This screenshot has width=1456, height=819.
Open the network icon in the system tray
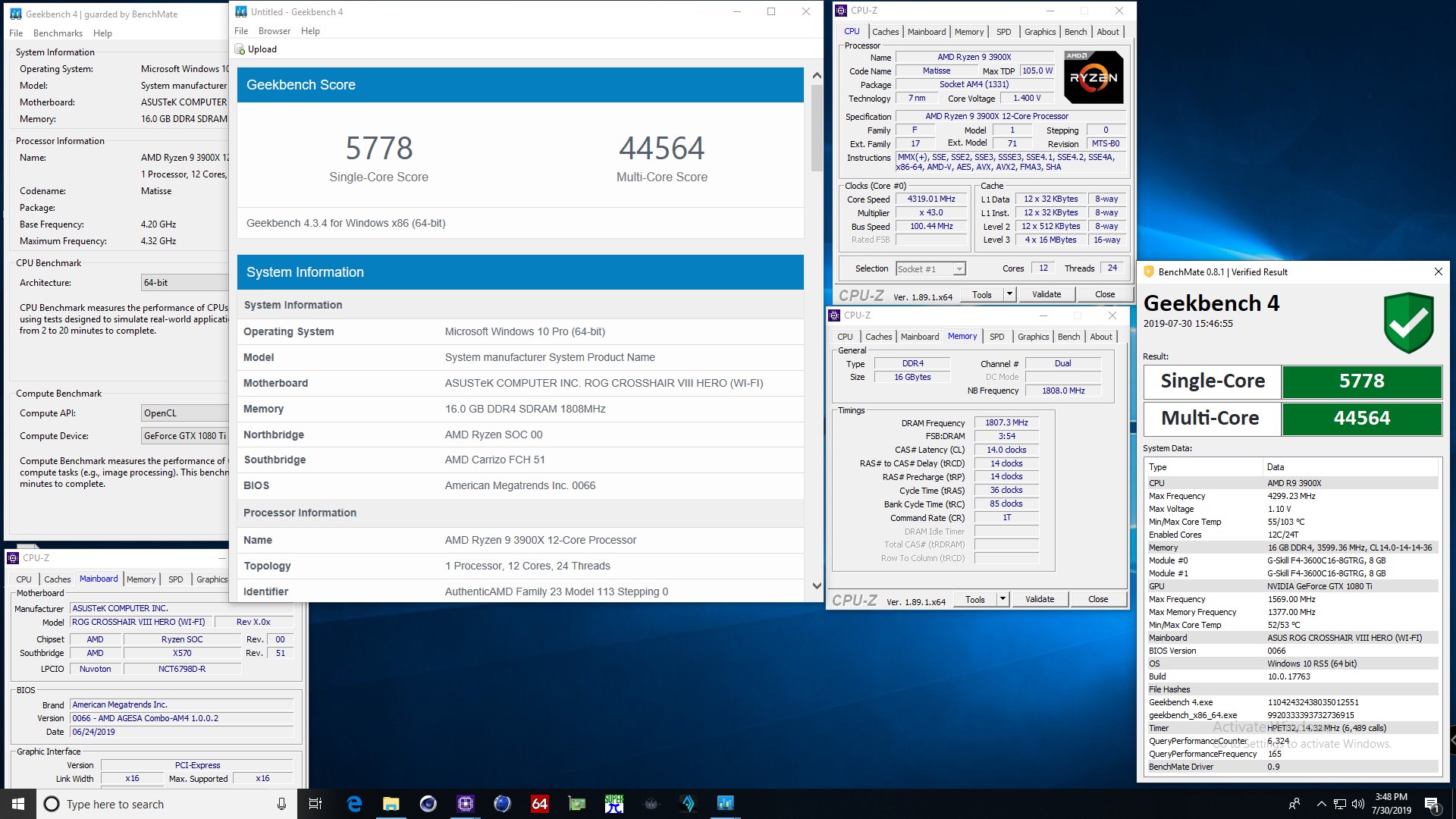(x=1340, y=804)
